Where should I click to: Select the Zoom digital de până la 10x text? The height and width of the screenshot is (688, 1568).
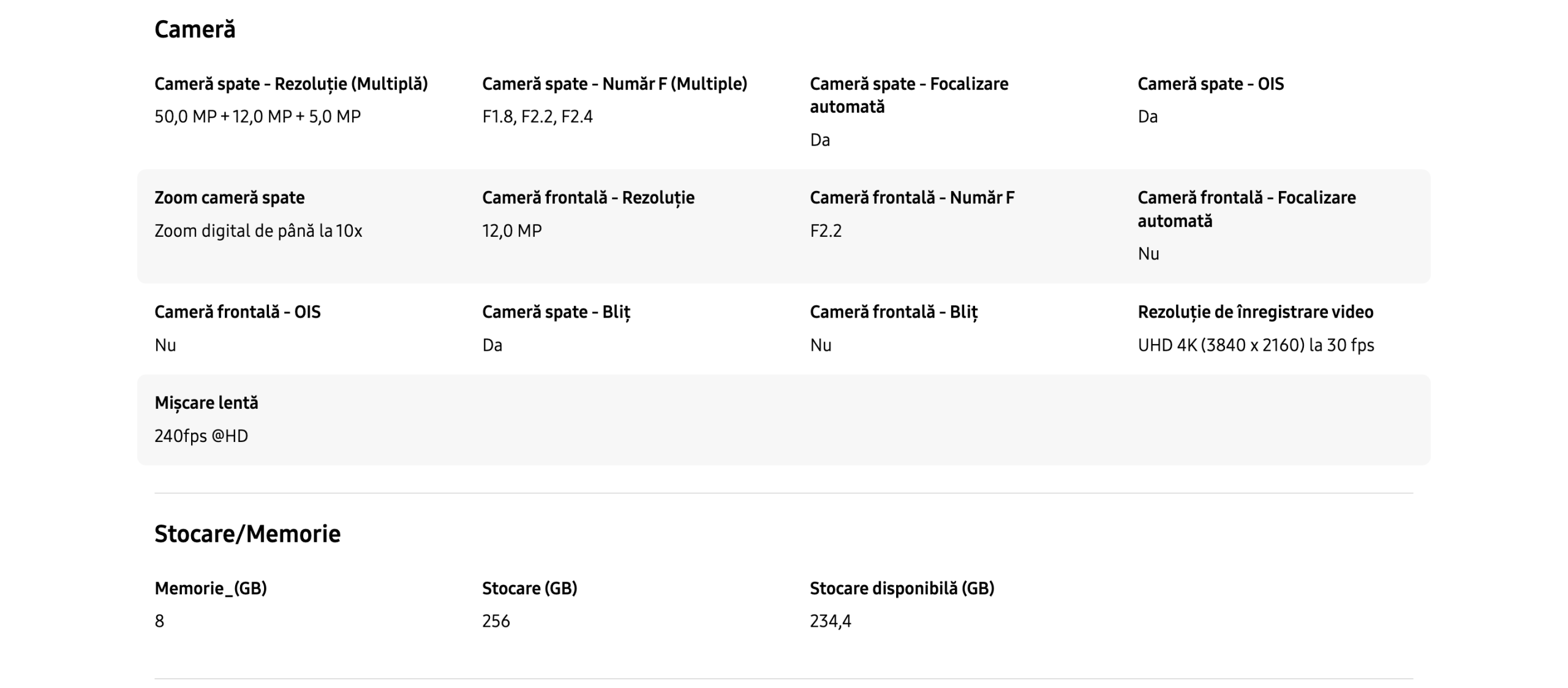[x=258, y=231]
